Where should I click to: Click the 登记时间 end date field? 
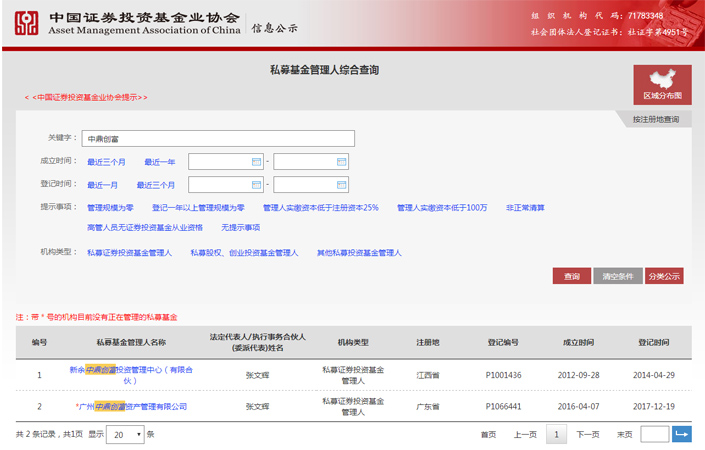click(311, 185)
